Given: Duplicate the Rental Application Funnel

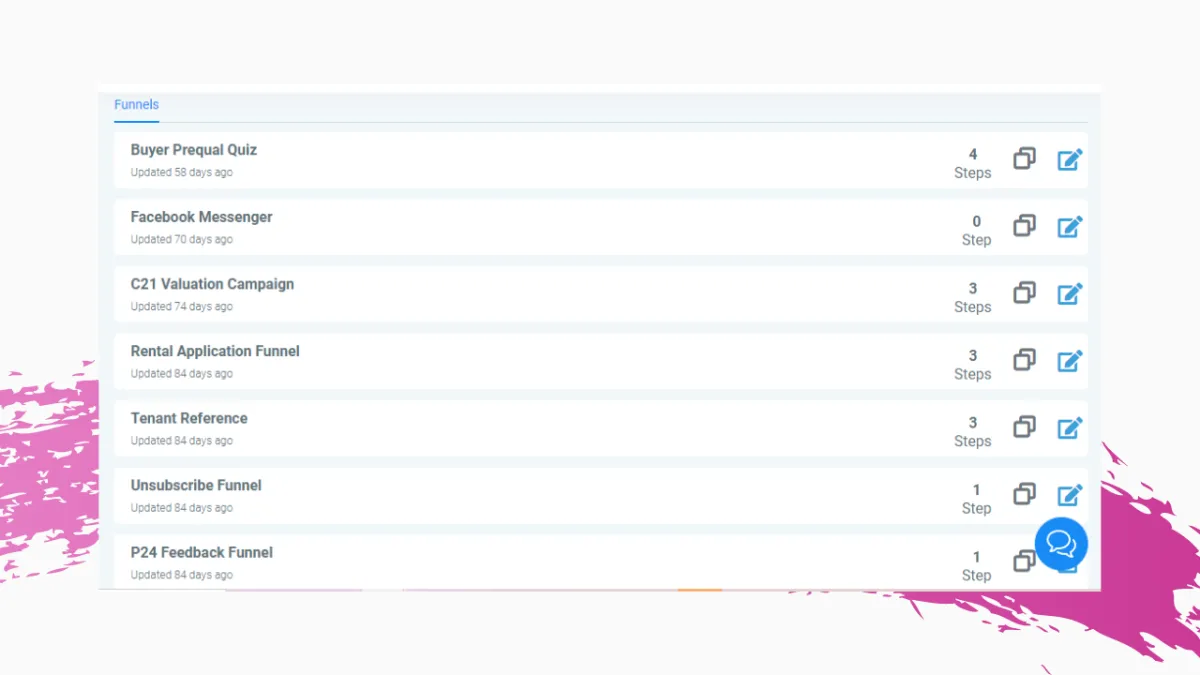Looking at the screenshot, I should [x=1024, y=360].
